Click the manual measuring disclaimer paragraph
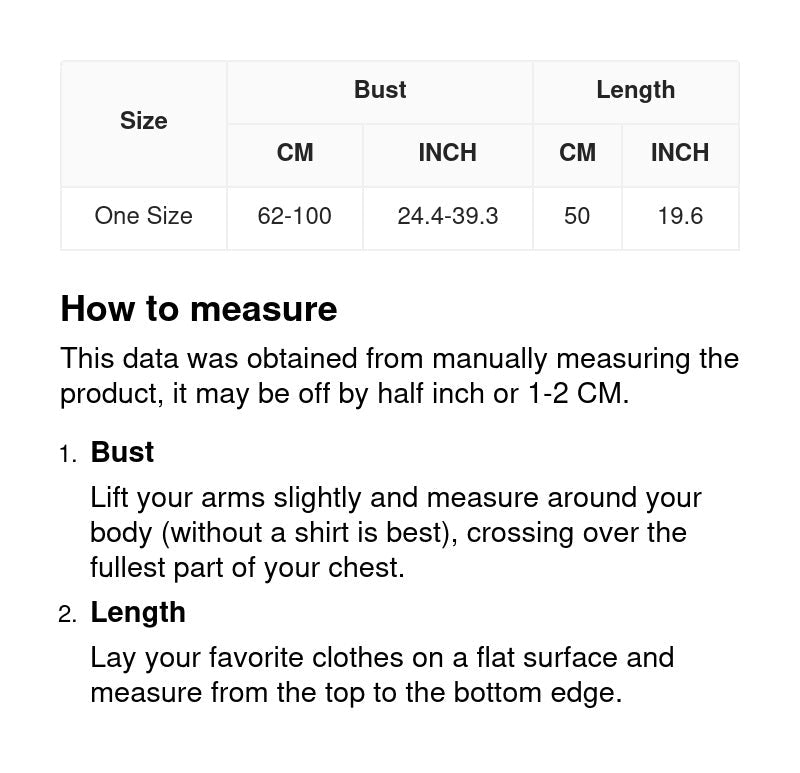This screenshot has width=800, height=773. click(399, 376)
